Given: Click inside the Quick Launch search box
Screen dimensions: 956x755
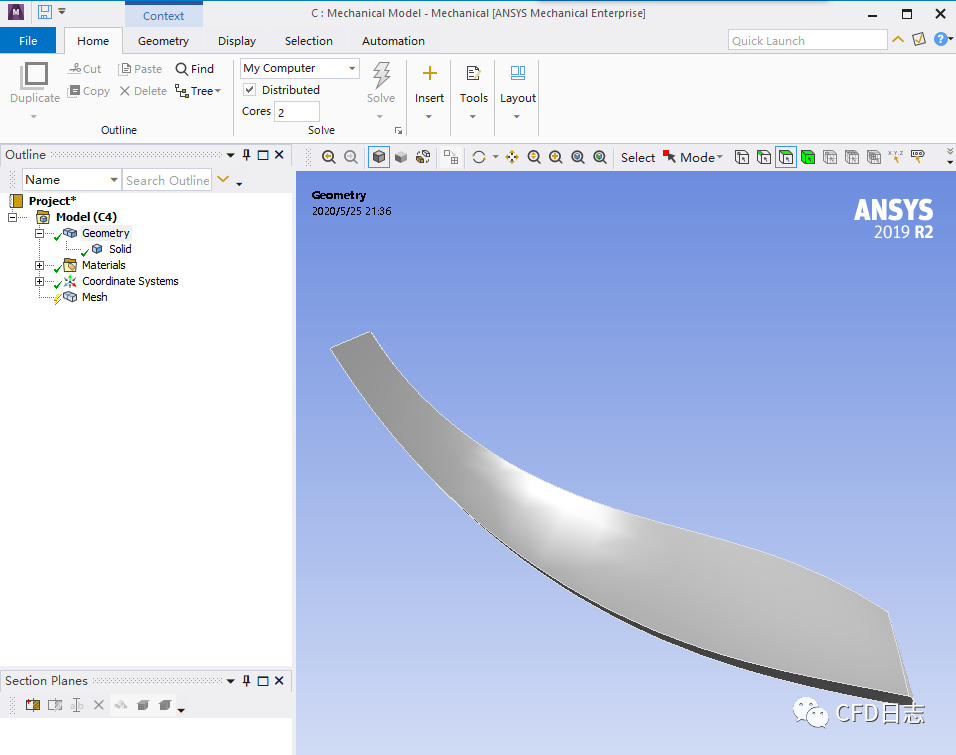Looking at the screenshot, I should pos(806,40).
